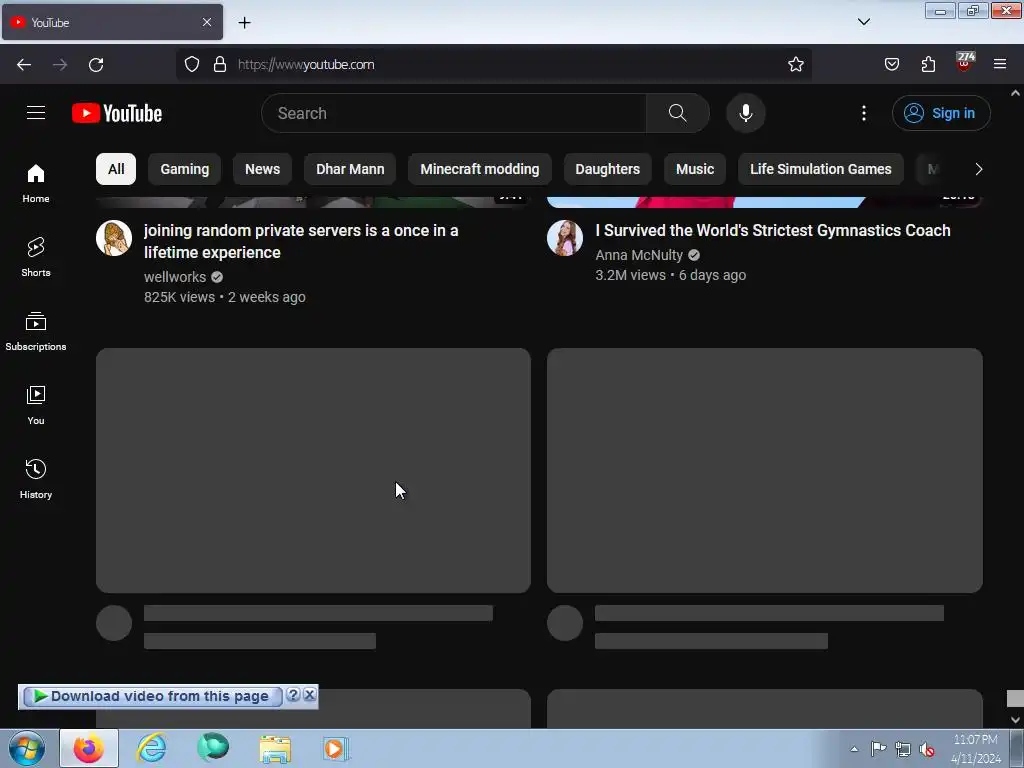Open YouTube settings three-dot menu

pyautogui.click(x=863, y=113)
